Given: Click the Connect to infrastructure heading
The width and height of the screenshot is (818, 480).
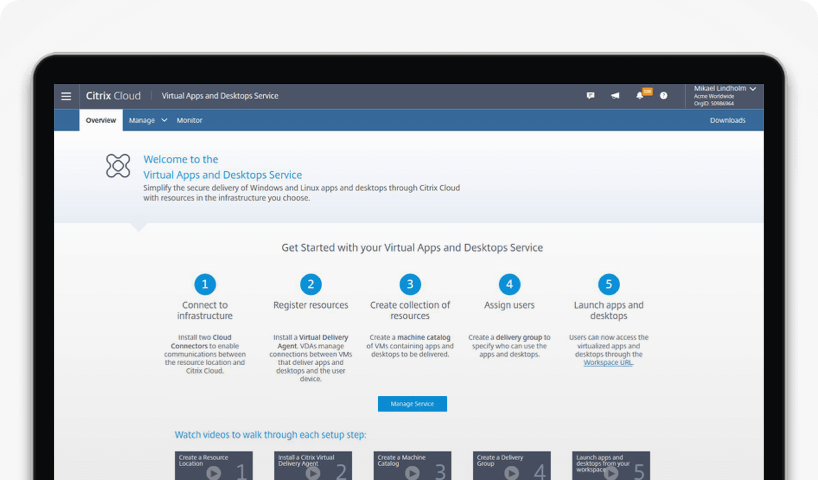Looking at the screenshot, I should [x=205, y=310].
